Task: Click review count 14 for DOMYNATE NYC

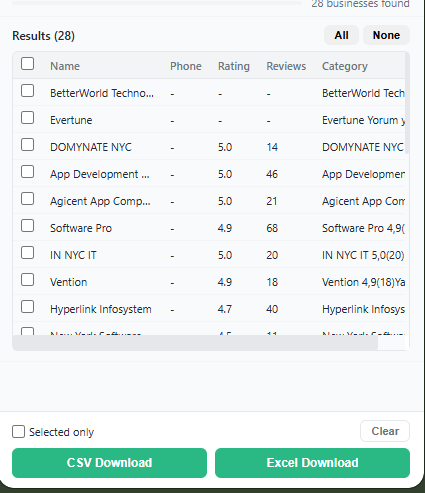Action: pos(272,147)
